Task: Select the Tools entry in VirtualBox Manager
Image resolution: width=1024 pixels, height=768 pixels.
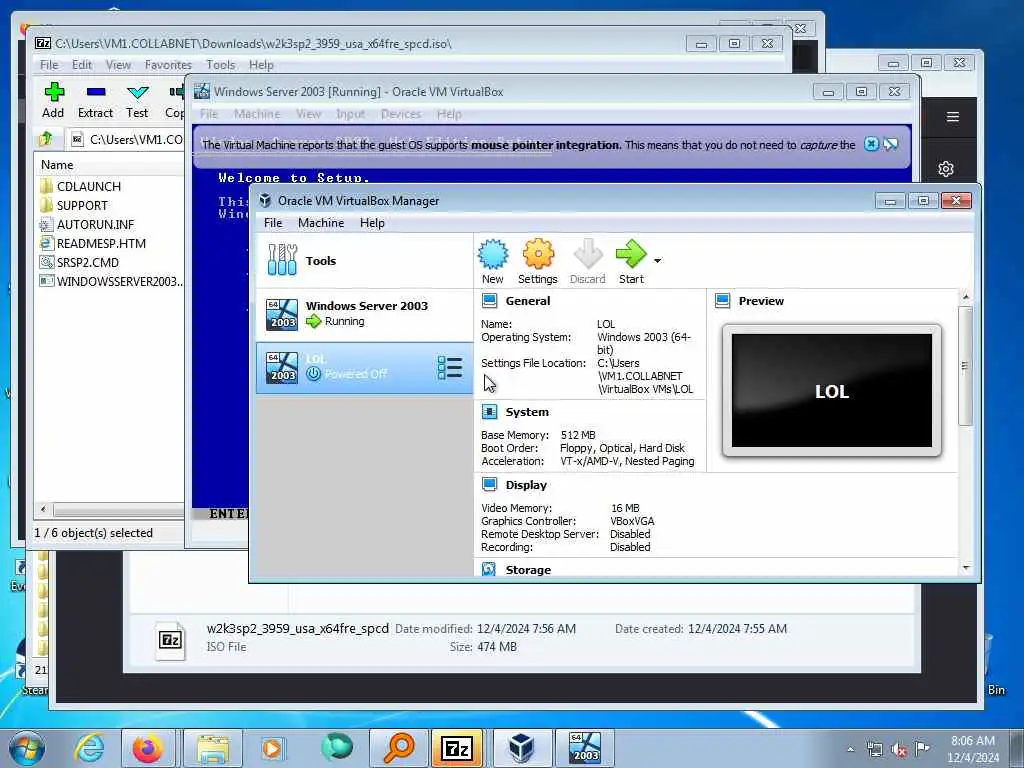Action: [x=364, y=261]
